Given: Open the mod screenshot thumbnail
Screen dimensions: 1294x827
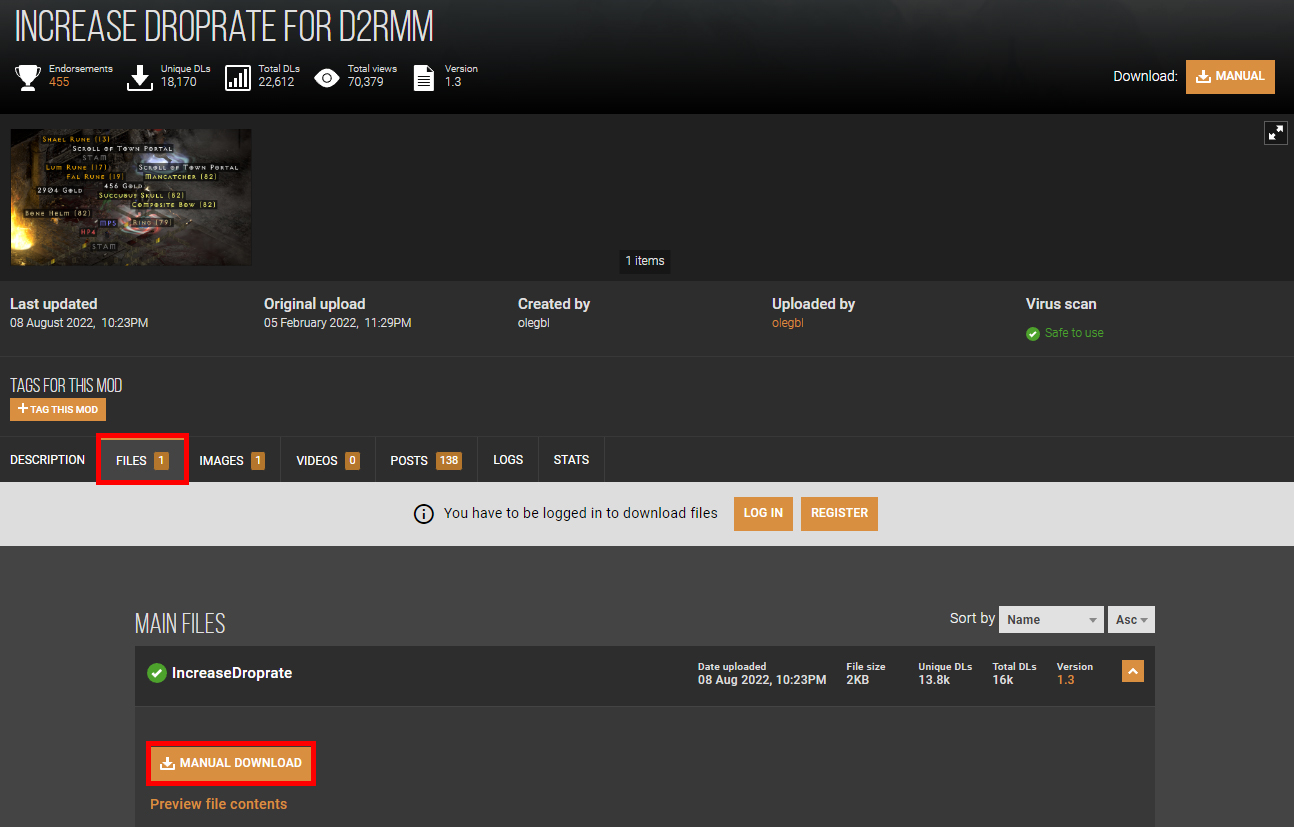Looking at the screenshot, I should coord(131,197).
